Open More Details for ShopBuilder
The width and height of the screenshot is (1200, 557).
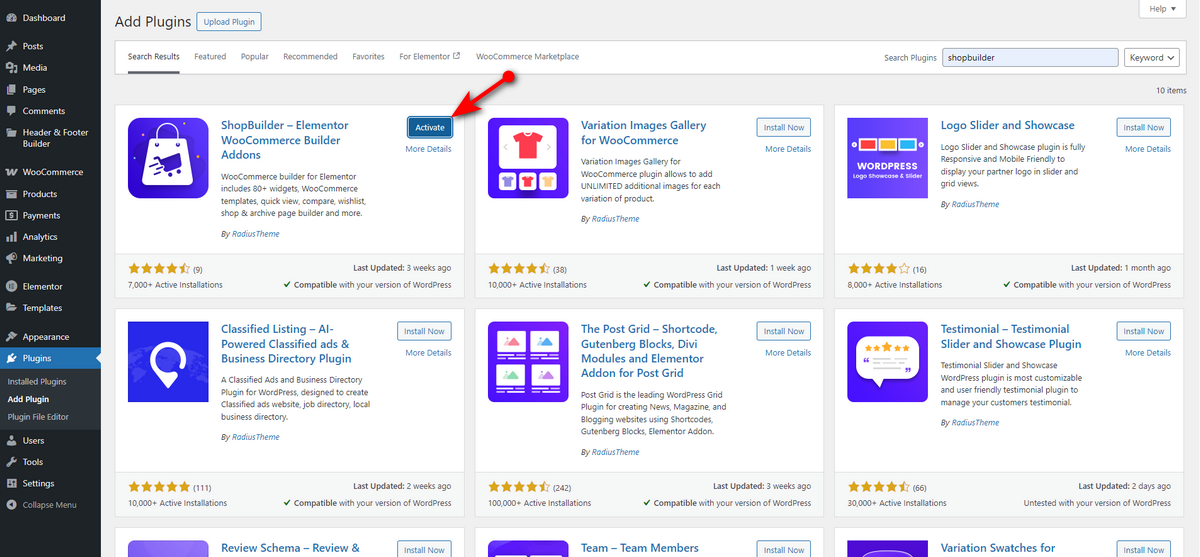(x=428, y=149)
